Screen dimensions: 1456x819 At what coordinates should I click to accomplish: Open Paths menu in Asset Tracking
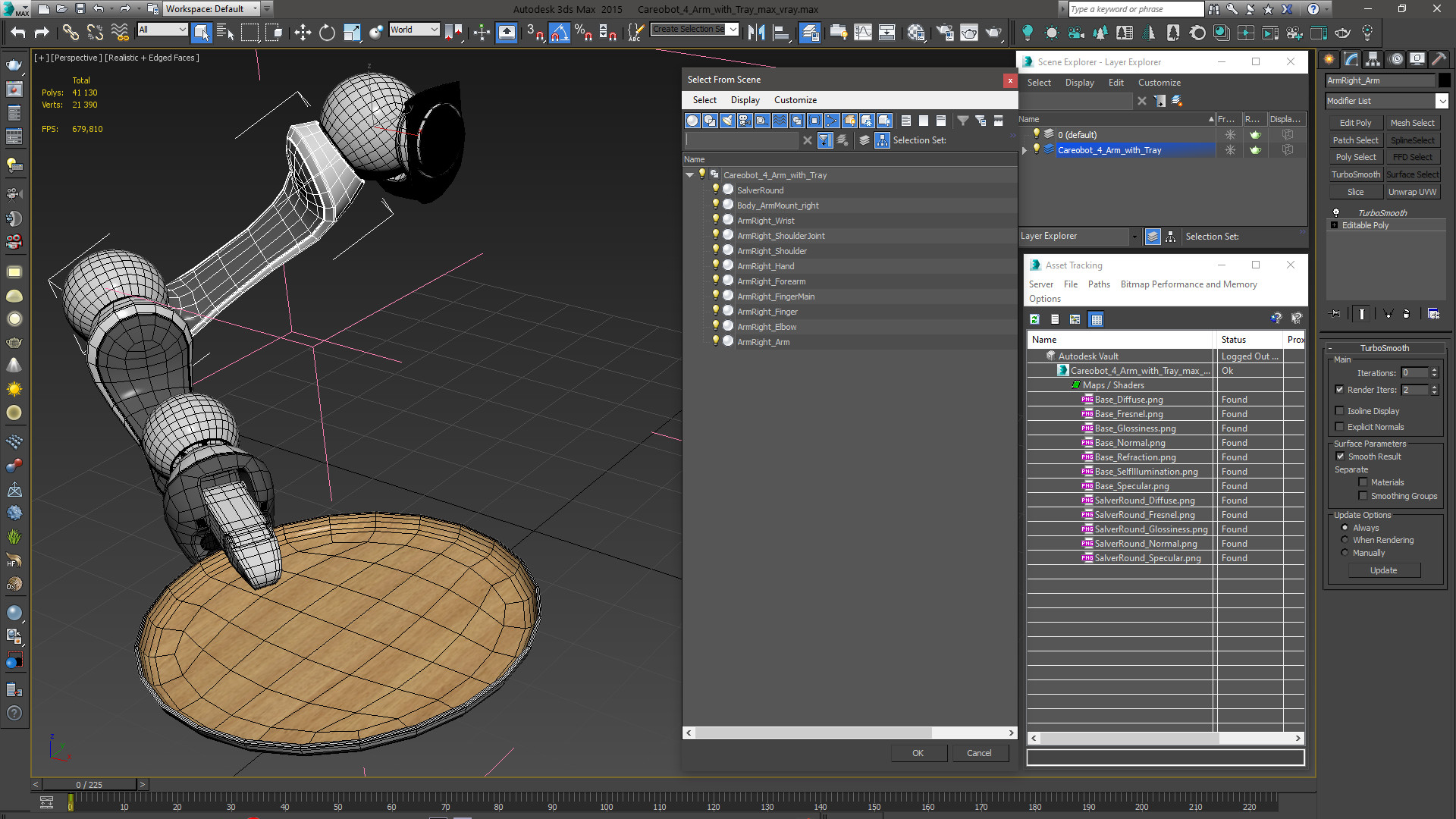[1099, 284]
